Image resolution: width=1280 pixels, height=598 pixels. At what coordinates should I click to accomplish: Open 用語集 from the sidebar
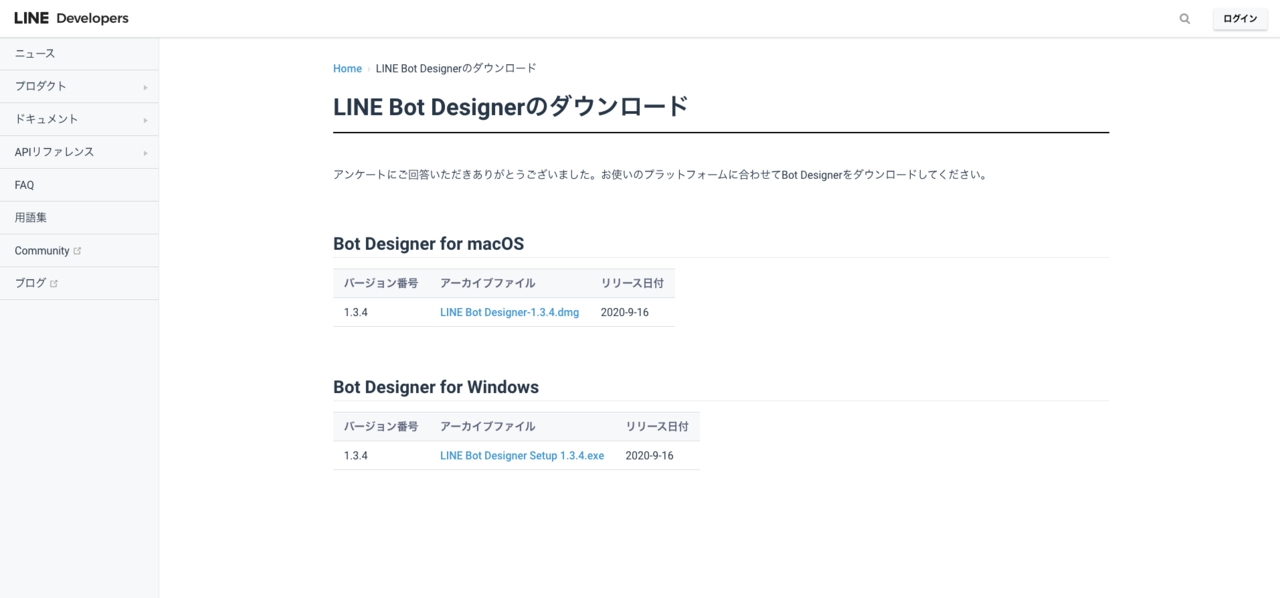click(29, 217)
